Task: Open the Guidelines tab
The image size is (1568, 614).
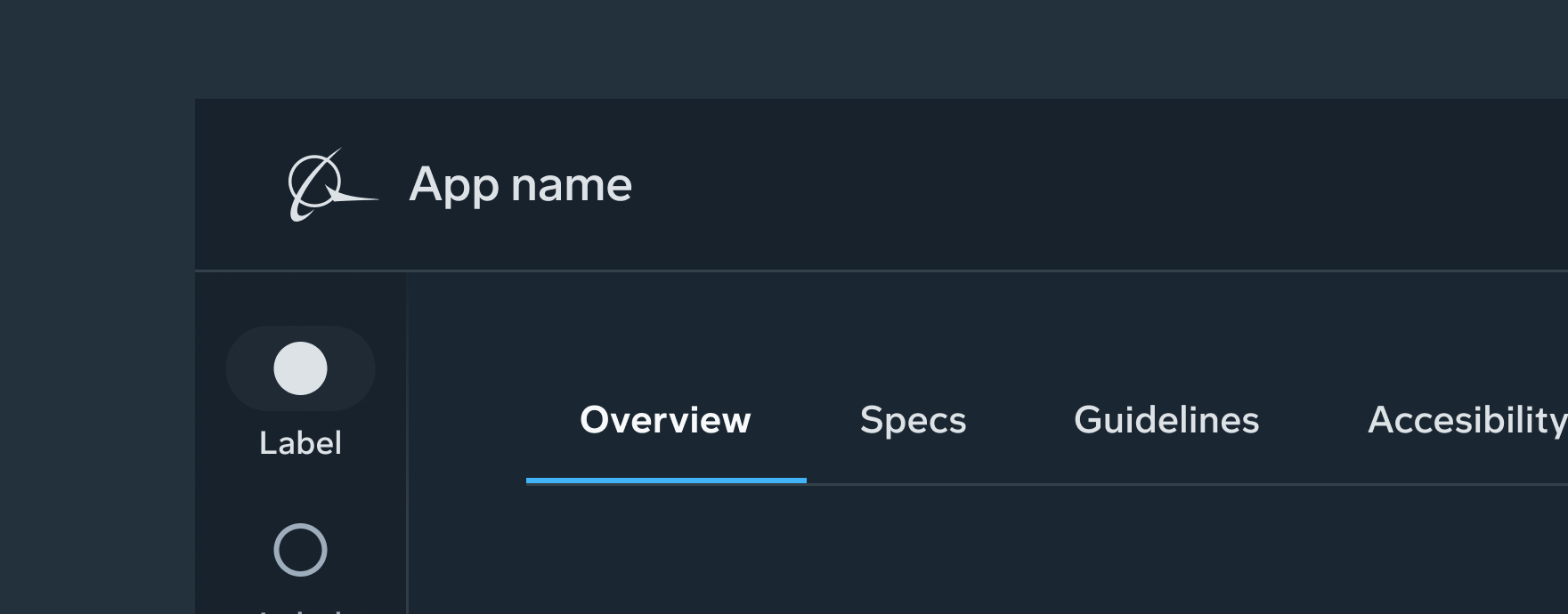Action: coord(1167,419)
